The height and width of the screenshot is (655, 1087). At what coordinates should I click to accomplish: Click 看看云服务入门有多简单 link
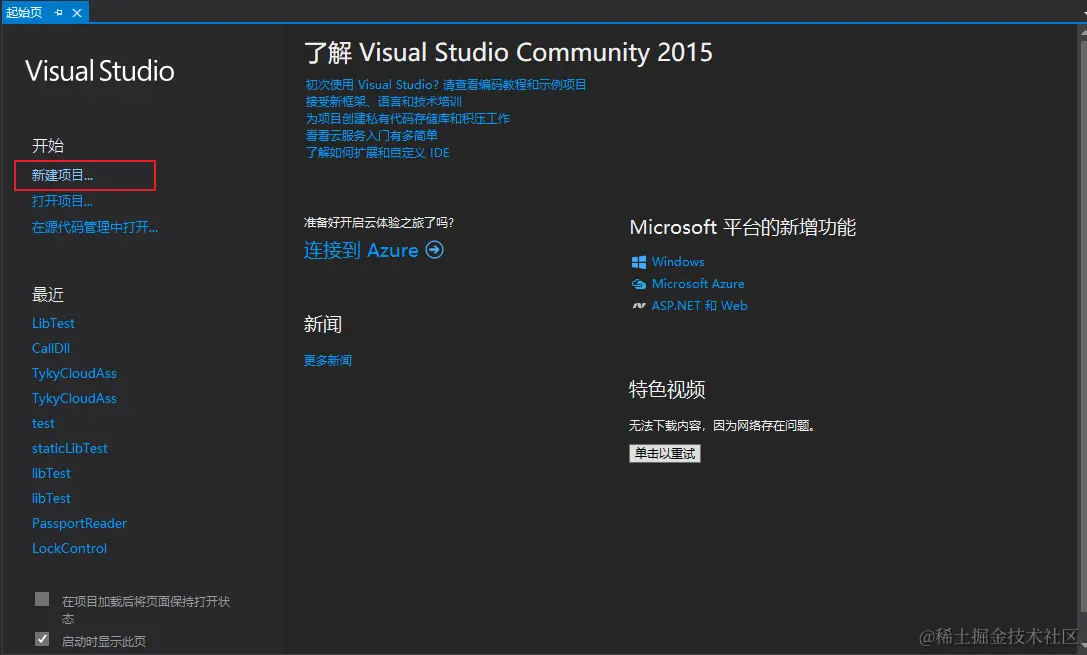tap(372, 135)
